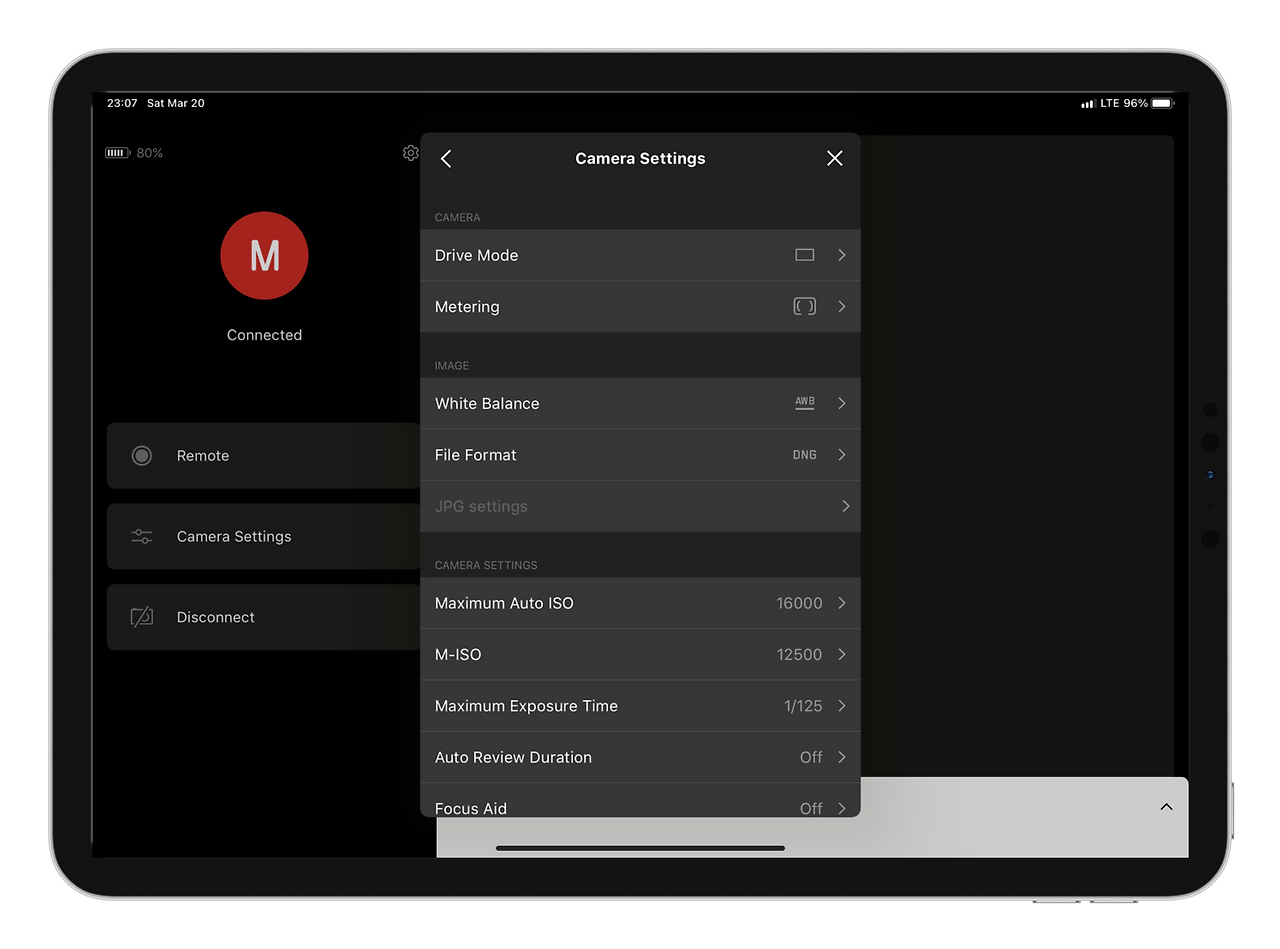Viewport: 1280px width, 949px height.
Task: Open the File Format setting
Action: pyautogui.click(x=640, y=455)
